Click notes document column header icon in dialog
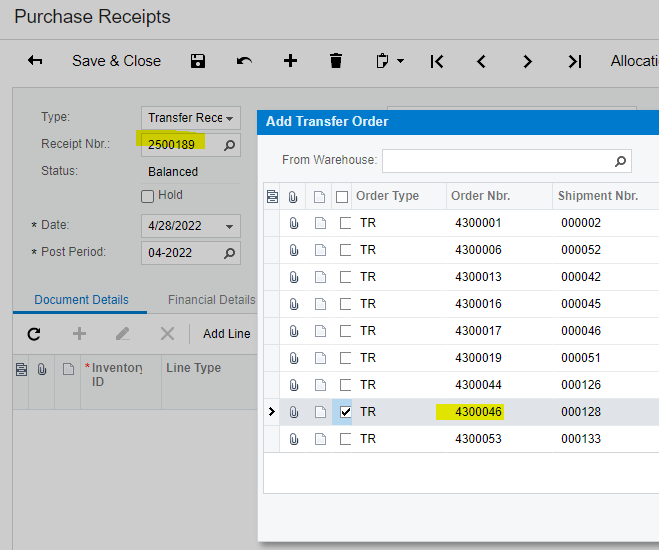The image size is (659, 550). coord(319,196)
